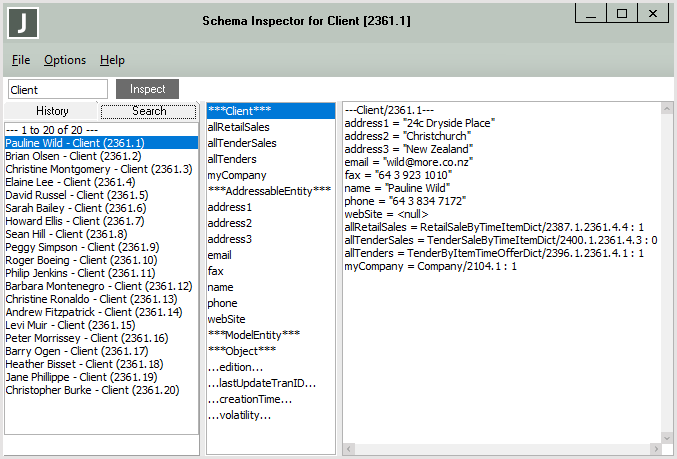Click the J application icon in title bar
Viewport: 677px width, 459px height.
[x=23, y=22]
